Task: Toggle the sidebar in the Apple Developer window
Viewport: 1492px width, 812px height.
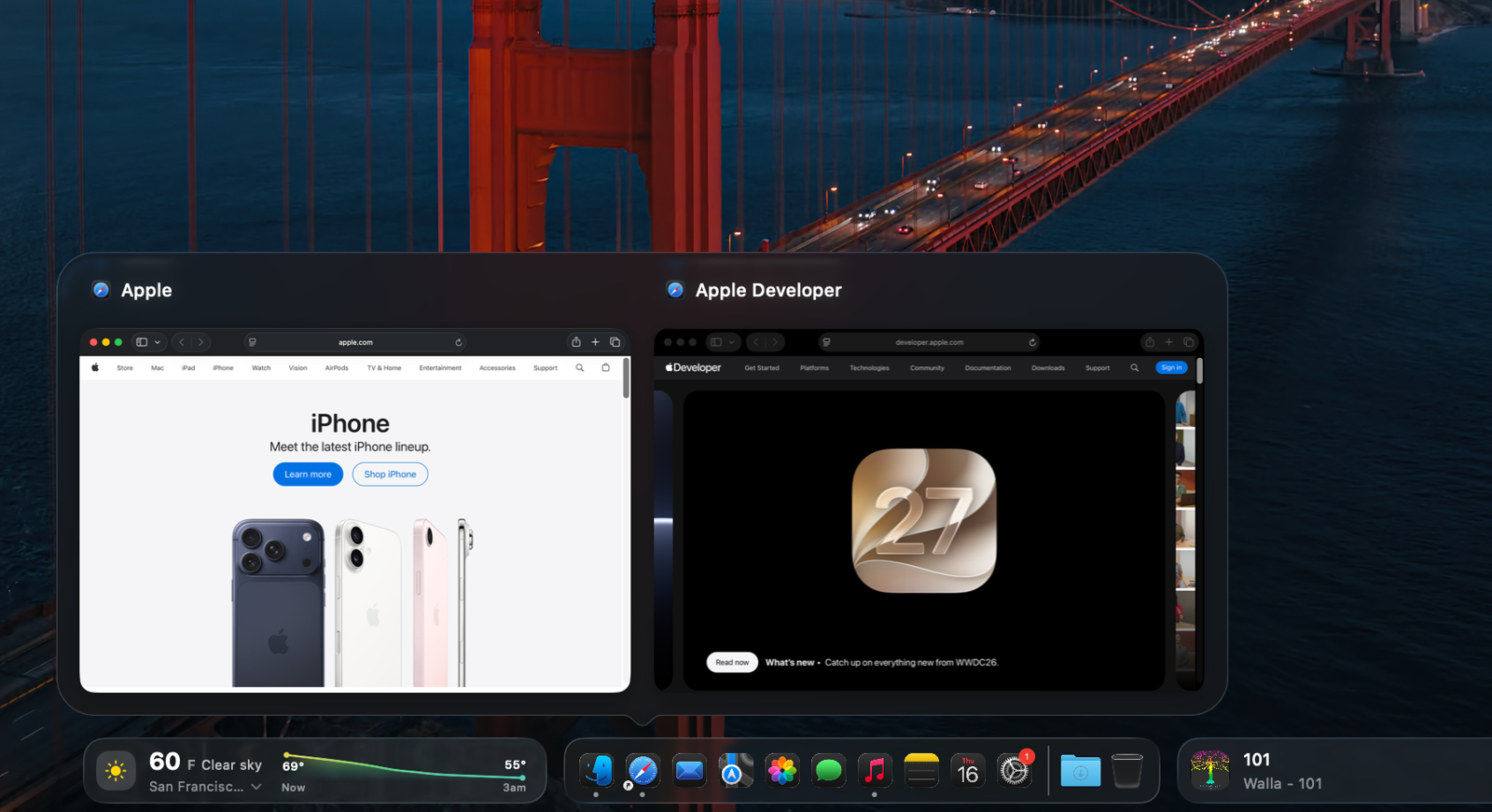Action: point(716,342)
